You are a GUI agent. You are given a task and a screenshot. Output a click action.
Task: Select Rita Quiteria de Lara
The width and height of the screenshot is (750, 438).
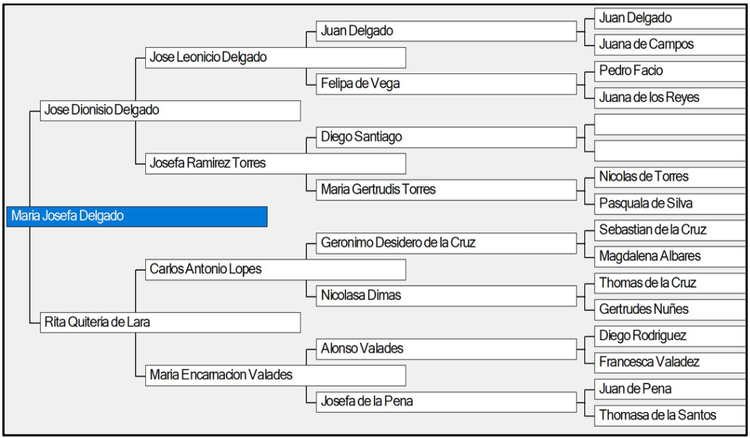pos(170,322)
